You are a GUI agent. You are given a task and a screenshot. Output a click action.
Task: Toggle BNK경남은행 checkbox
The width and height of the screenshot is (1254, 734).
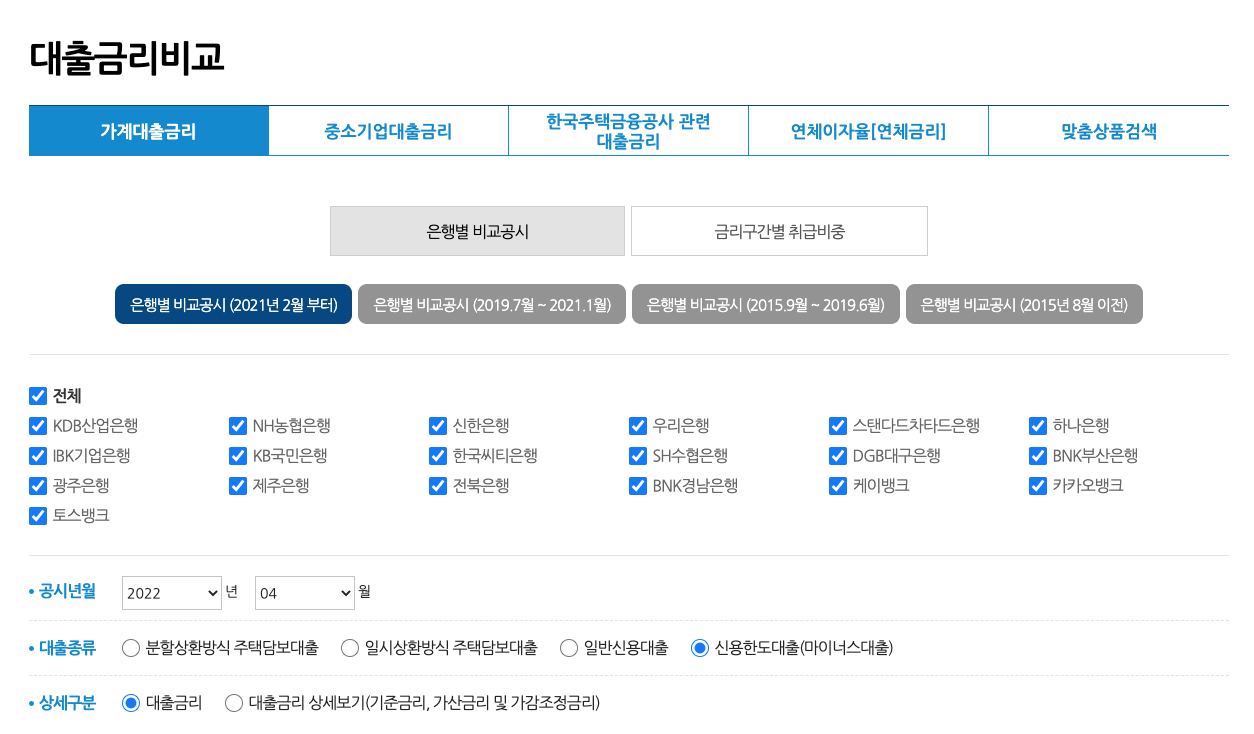[638, 486]
